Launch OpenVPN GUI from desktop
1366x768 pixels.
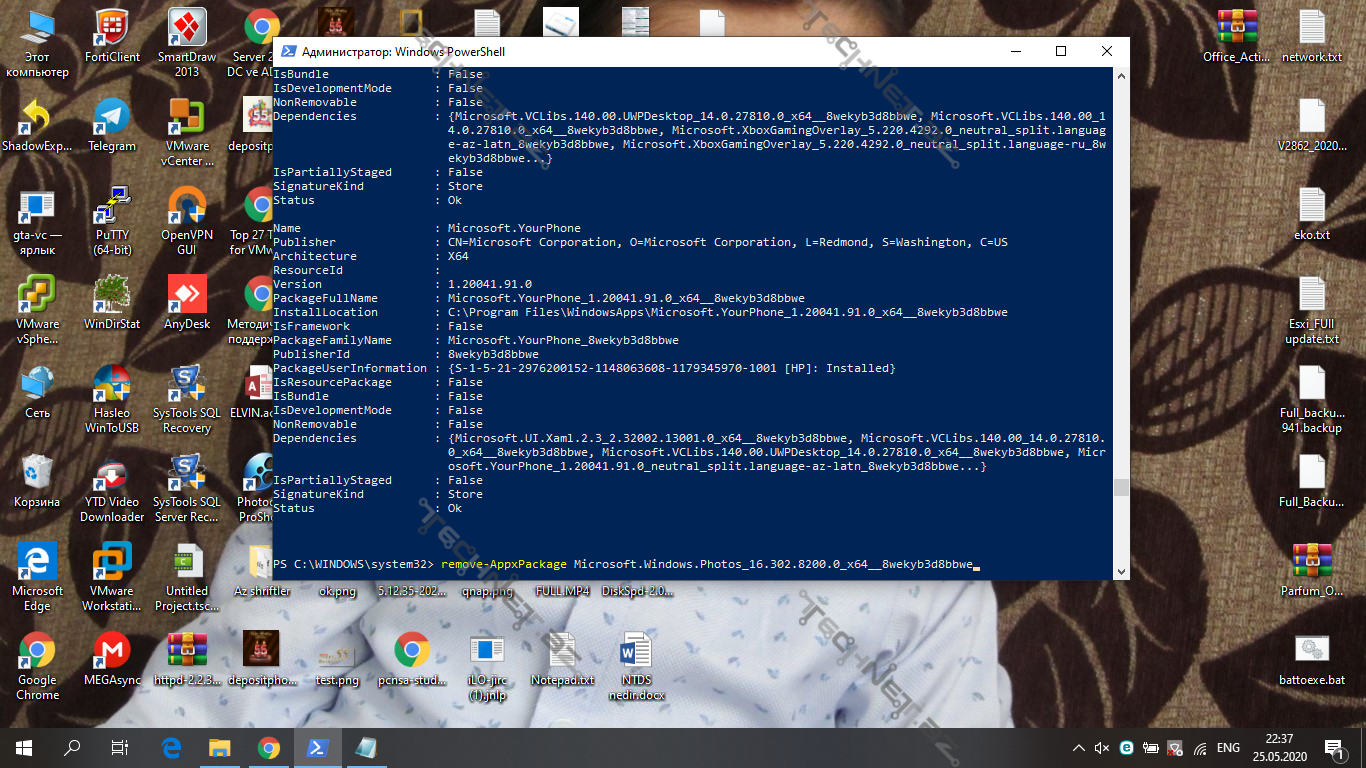187,206
